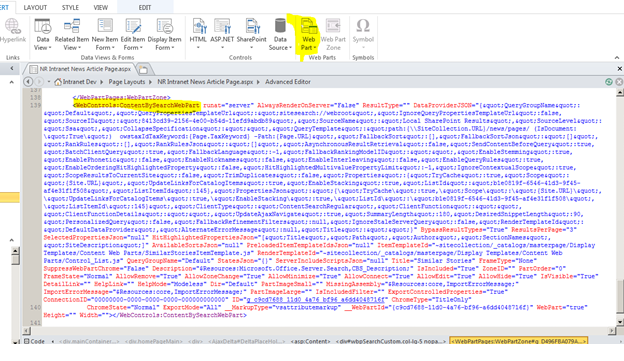Viewport: 624px width, 361px height.
Task: Open the Data Source button
Action: point(280,35)
